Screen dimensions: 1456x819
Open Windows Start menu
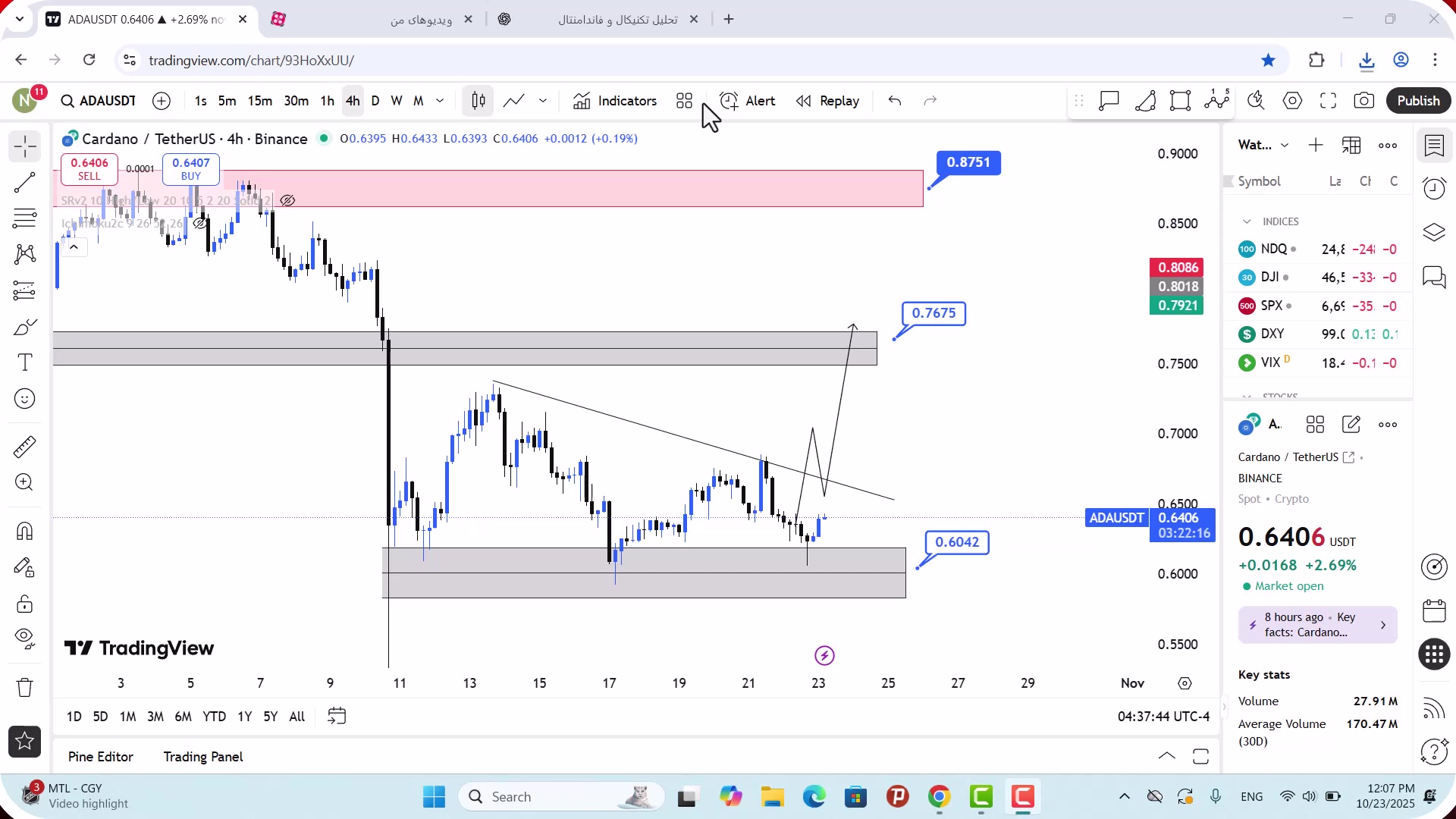click(434, 797)
